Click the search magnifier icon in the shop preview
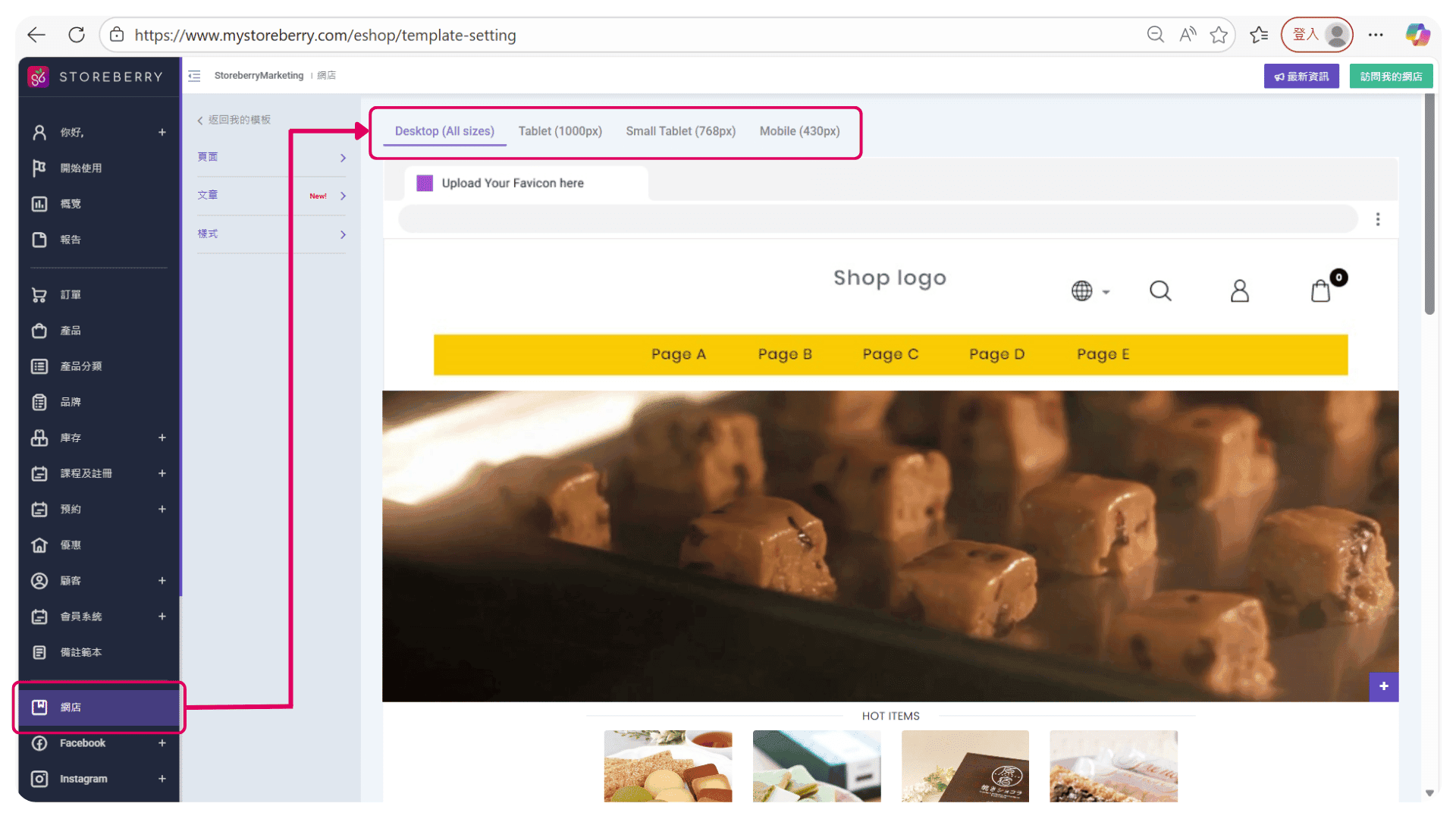Image resolution: width=1456 pixels, height=819 pixels. point(1160,290)
